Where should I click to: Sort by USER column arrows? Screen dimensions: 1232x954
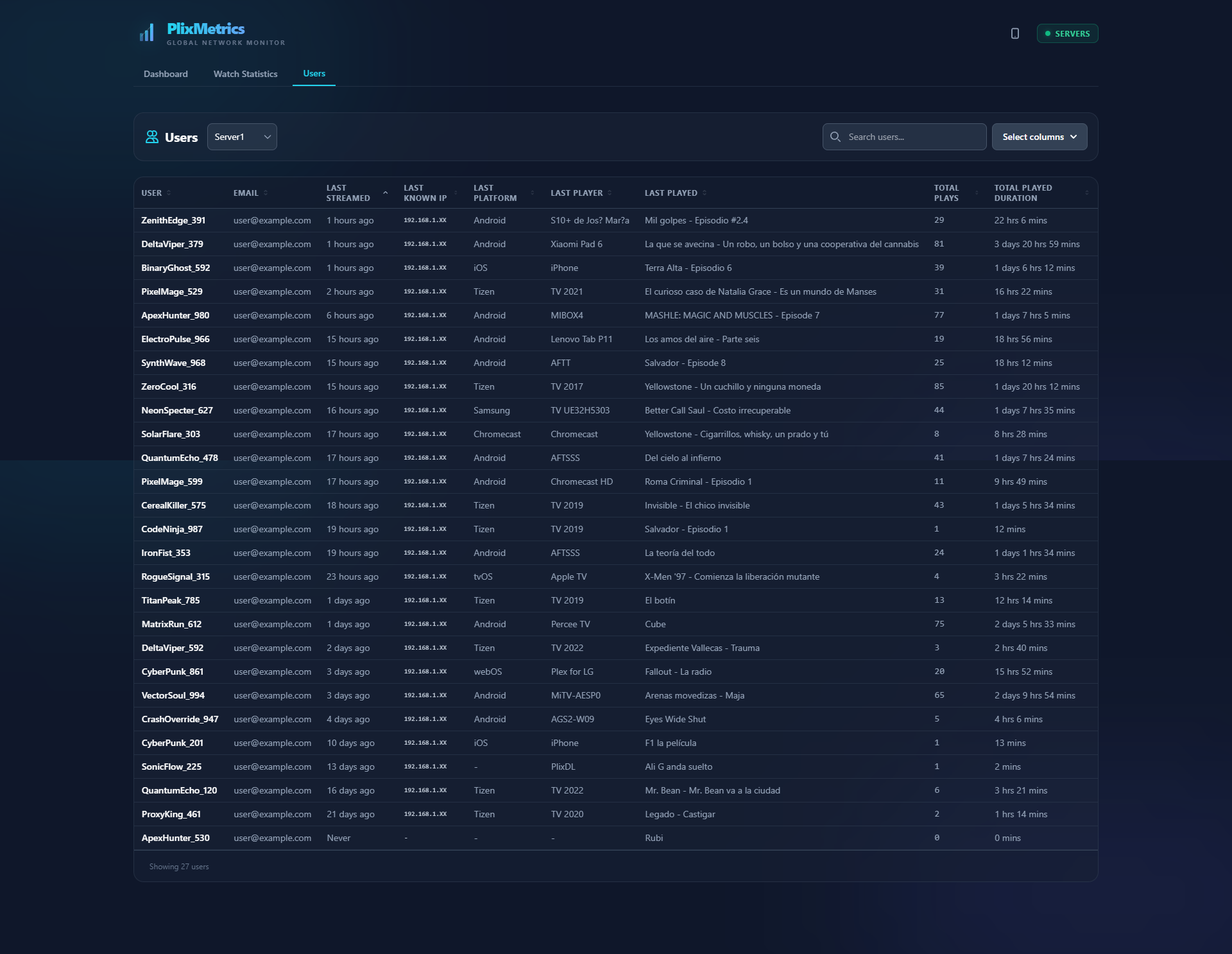point(169,193)
